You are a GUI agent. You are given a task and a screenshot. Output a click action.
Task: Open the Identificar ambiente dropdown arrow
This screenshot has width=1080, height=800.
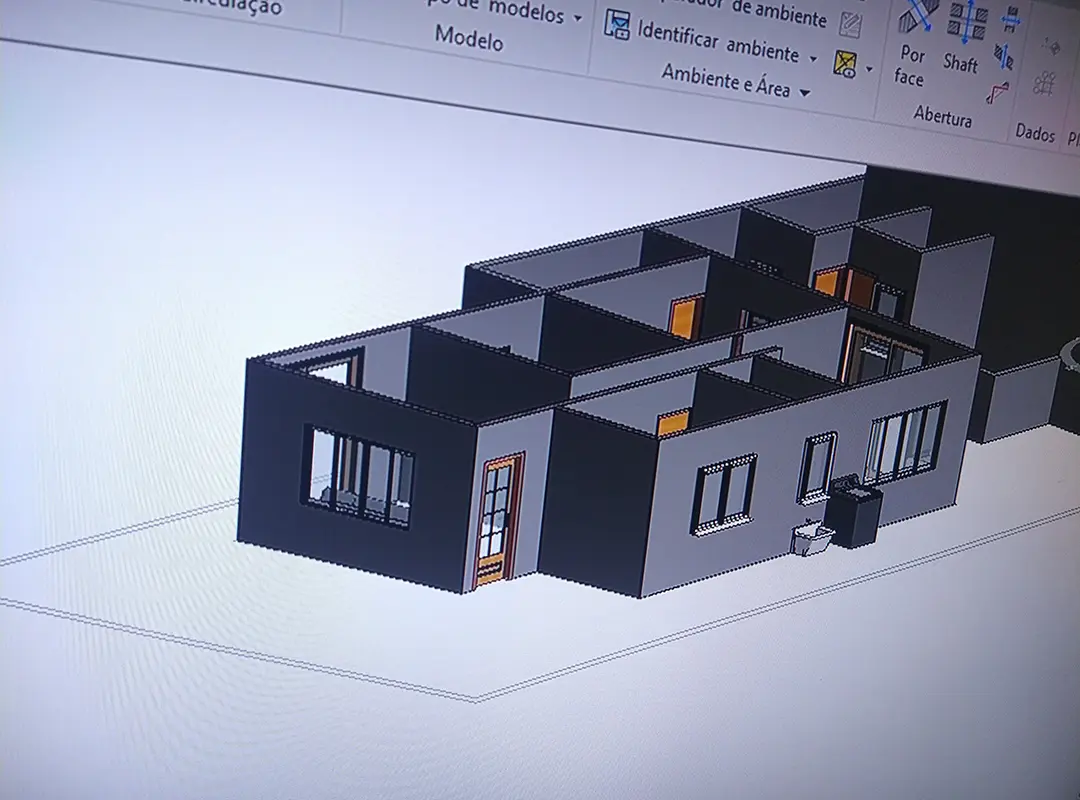tap(813, 59)
